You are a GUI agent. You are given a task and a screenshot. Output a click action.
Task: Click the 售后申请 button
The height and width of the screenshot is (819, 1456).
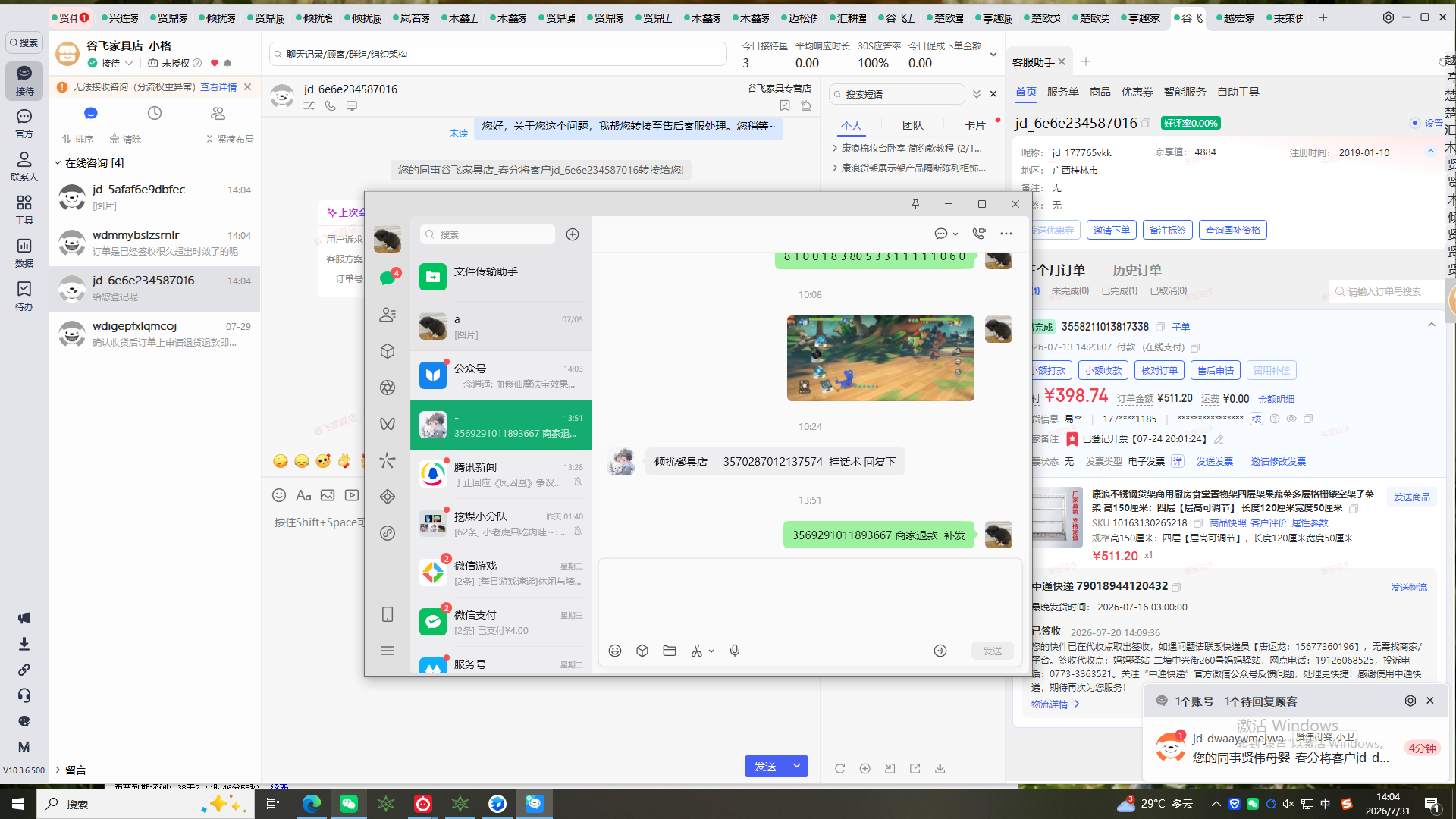[x=1215, y=370]
